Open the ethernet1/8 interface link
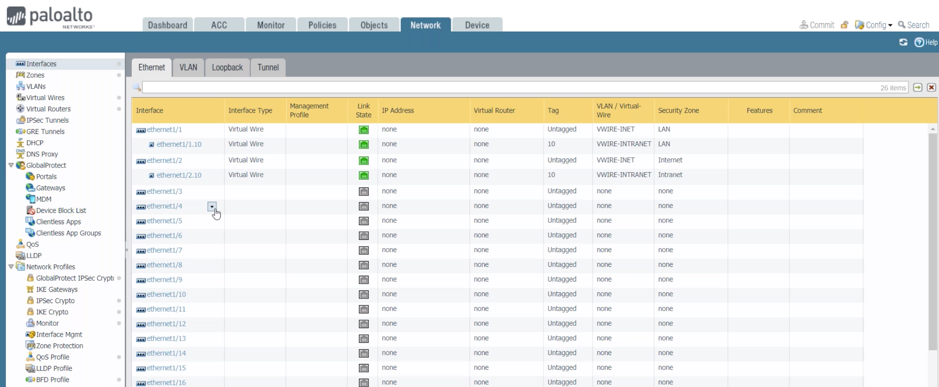Viewport: 939px width, 387px height. 164,265
